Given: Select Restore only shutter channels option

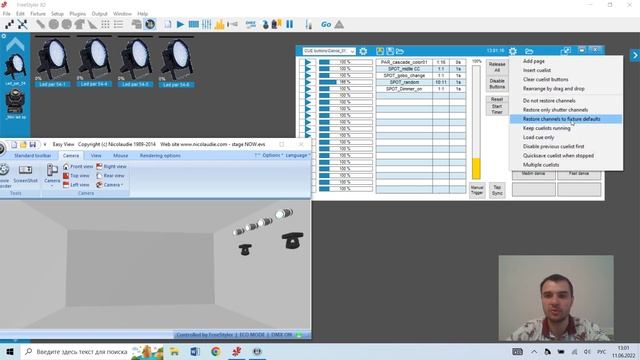Looking at the screenshot, I should pos(556,110).
